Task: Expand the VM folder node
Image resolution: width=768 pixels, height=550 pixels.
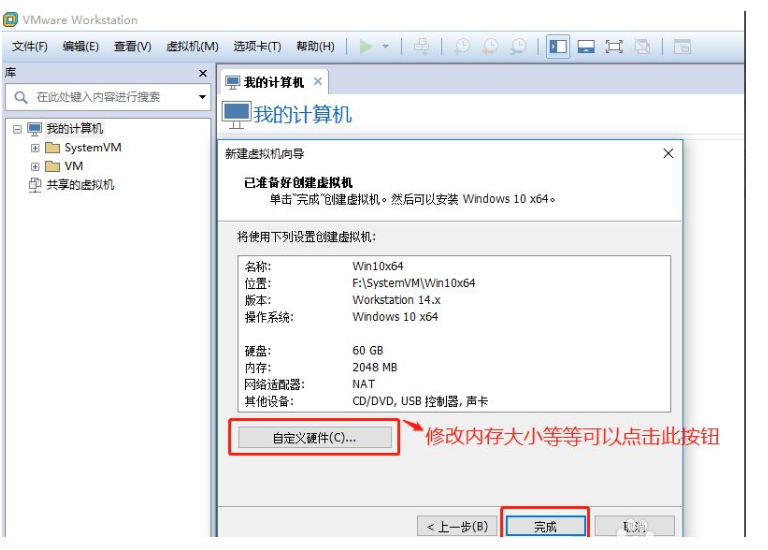Action: pyautogui.click(x=35, y=167)
